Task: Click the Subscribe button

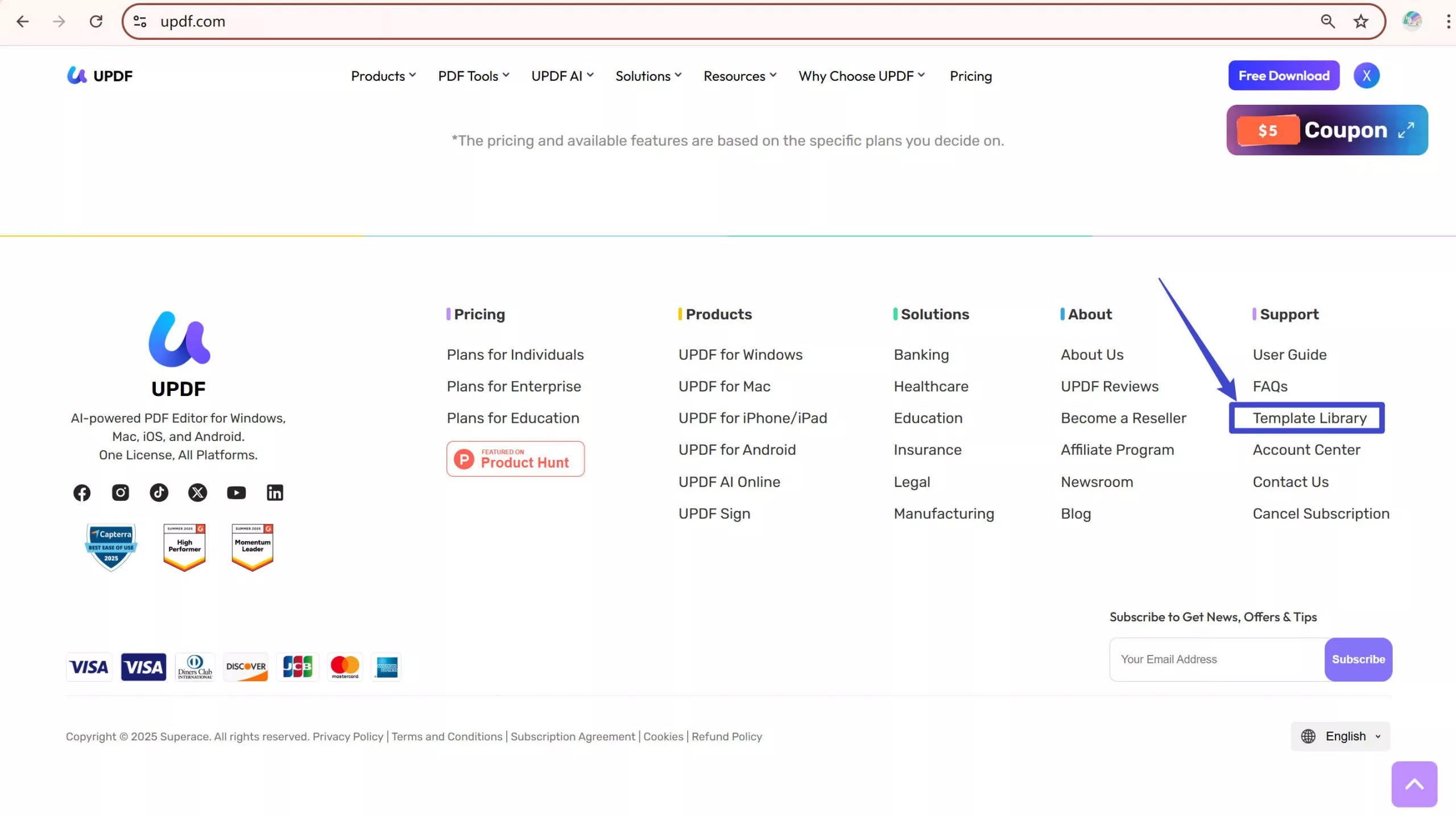Action: 1358,660
